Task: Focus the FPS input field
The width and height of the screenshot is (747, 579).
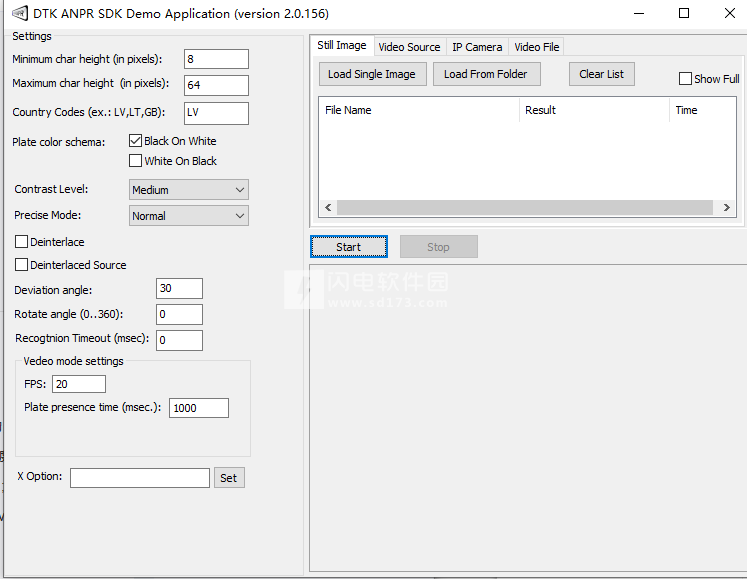Action: click(79, 384)
